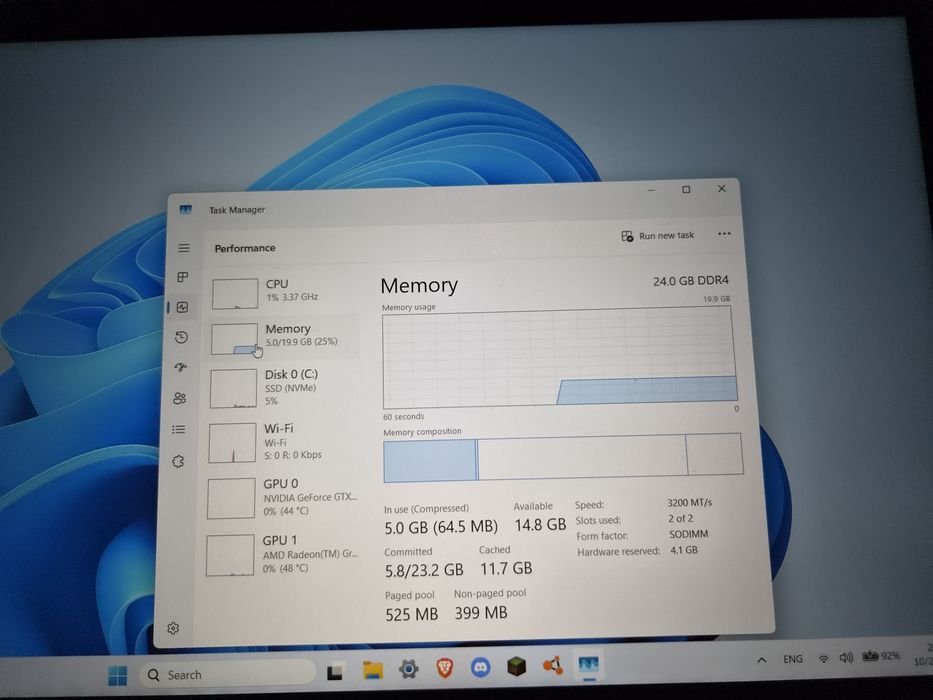Open the Windows Start menu

(x=118, y=676)
